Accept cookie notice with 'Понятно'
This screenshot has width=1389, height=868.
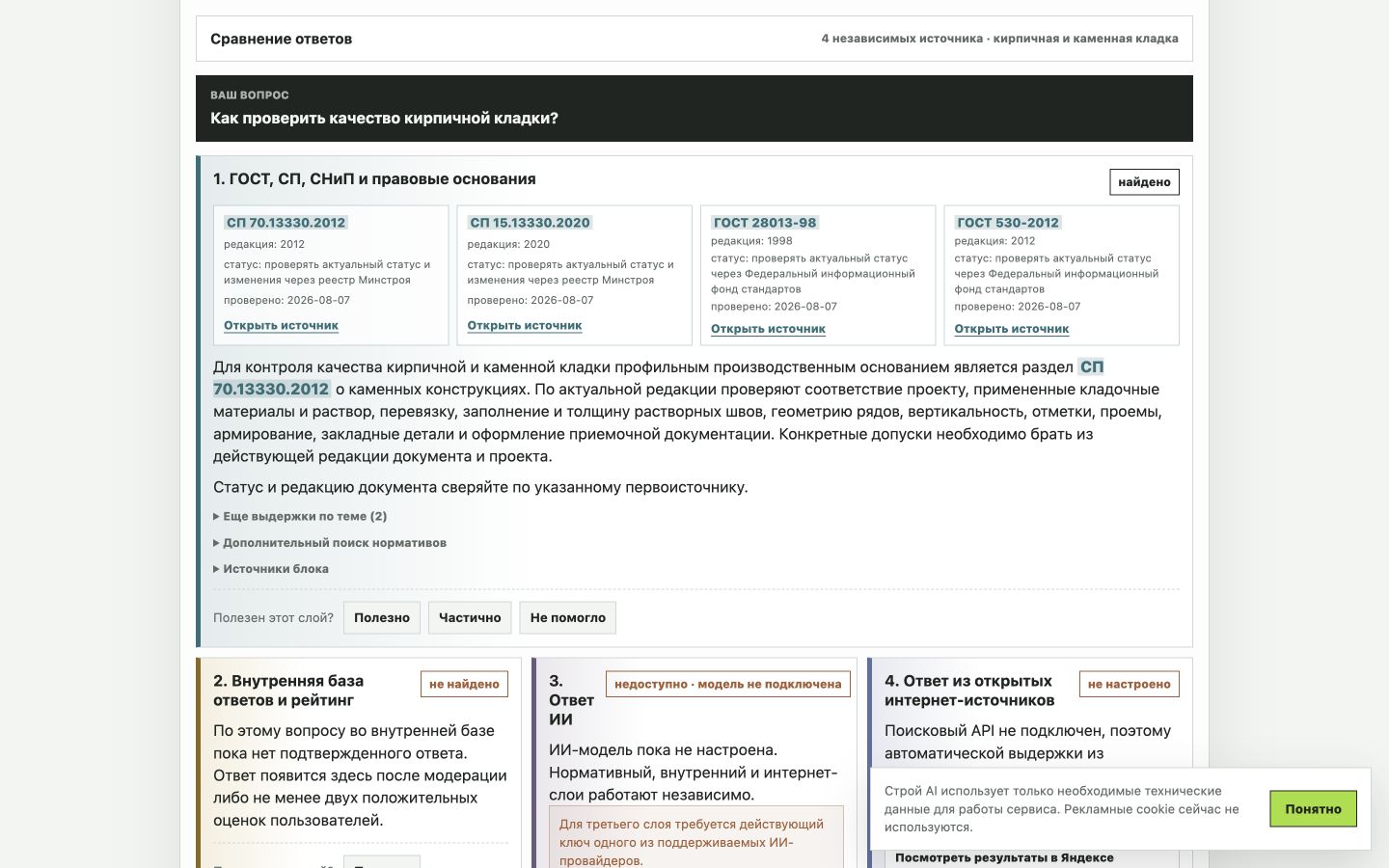(x=1313, y=808)
